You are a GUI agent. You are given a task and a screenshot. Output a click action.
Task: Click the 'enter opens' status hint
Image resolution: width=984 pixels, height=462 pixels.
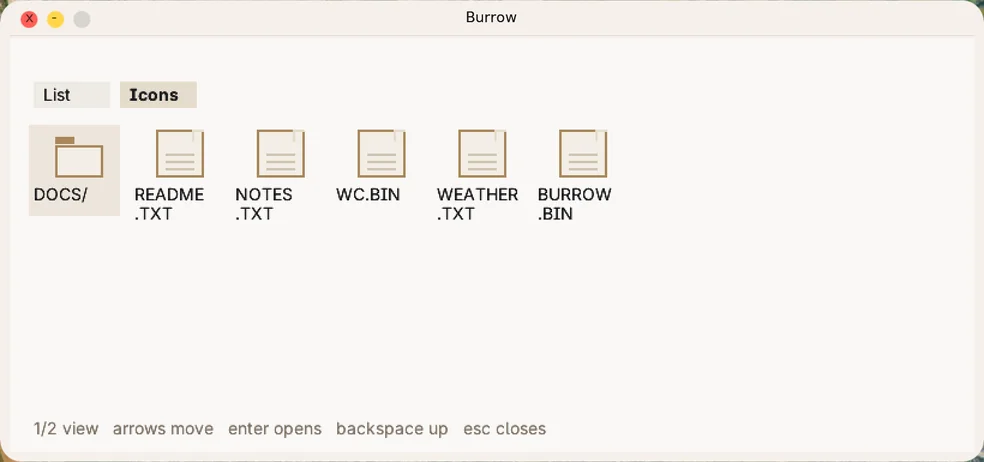tap(275, 429)
